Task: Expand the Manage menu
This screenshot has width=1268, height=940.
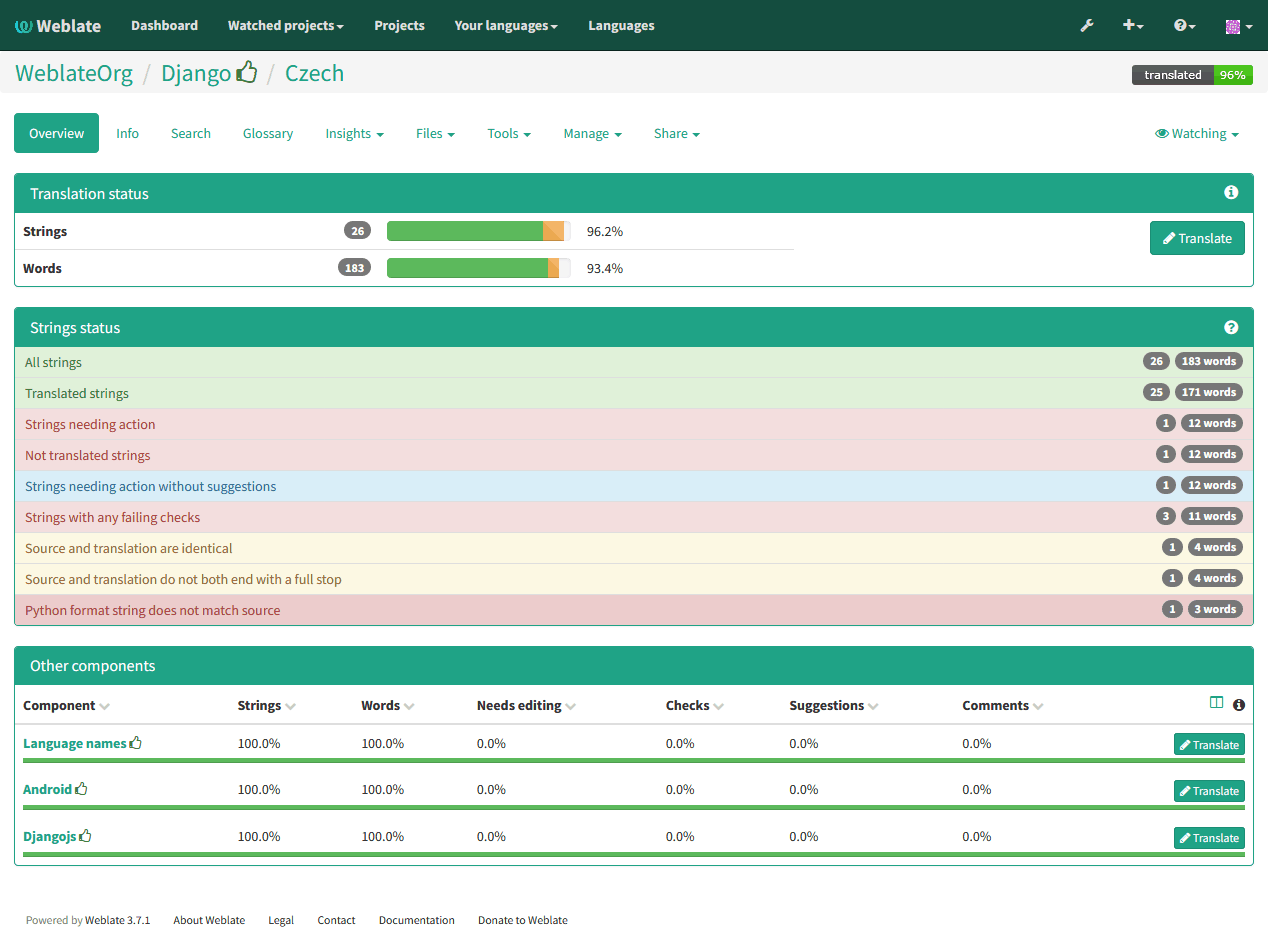Action: click(593, 133)
